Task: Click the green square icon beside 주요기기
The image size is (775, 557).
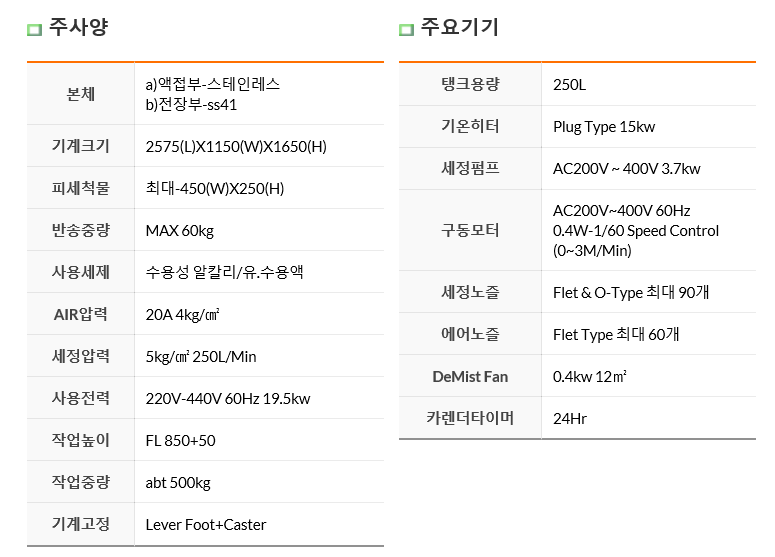Action: click(x=406, y=30)
